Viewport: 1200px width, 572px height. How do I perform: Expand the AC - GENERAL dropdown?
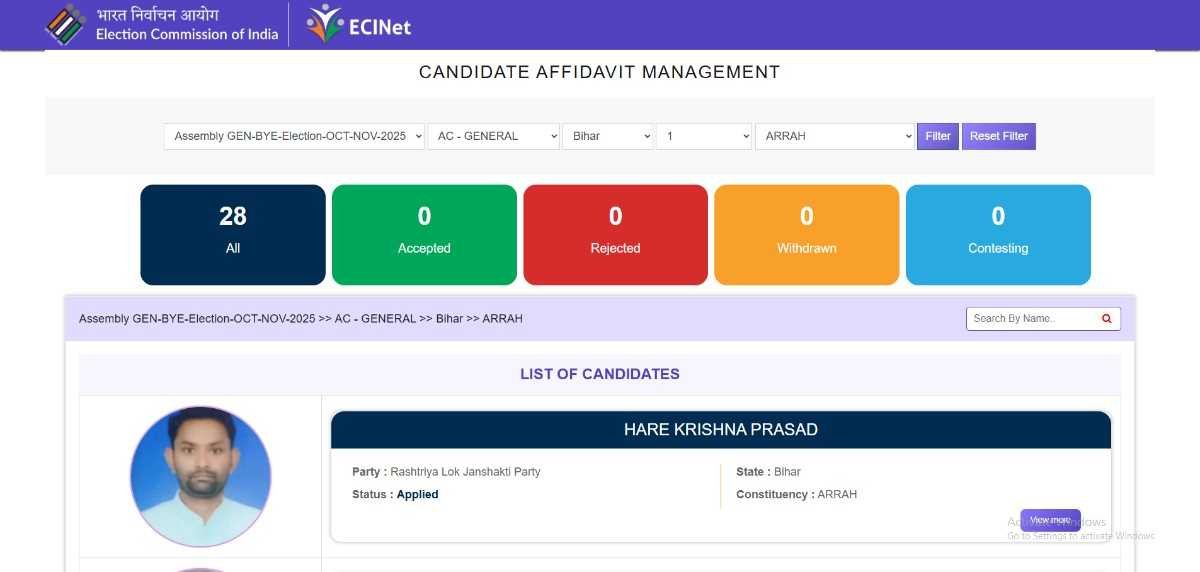[493, 136]
